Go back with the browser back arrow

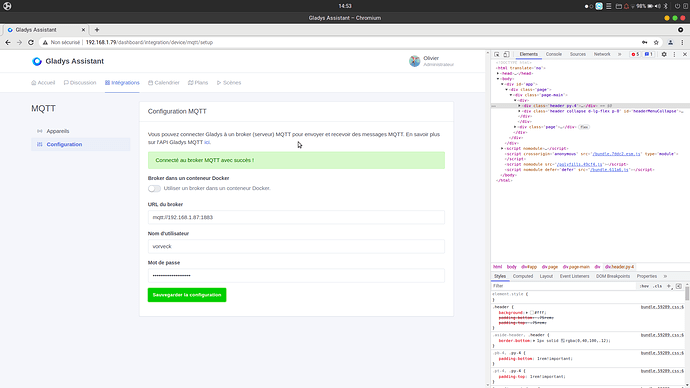(7, 42)
